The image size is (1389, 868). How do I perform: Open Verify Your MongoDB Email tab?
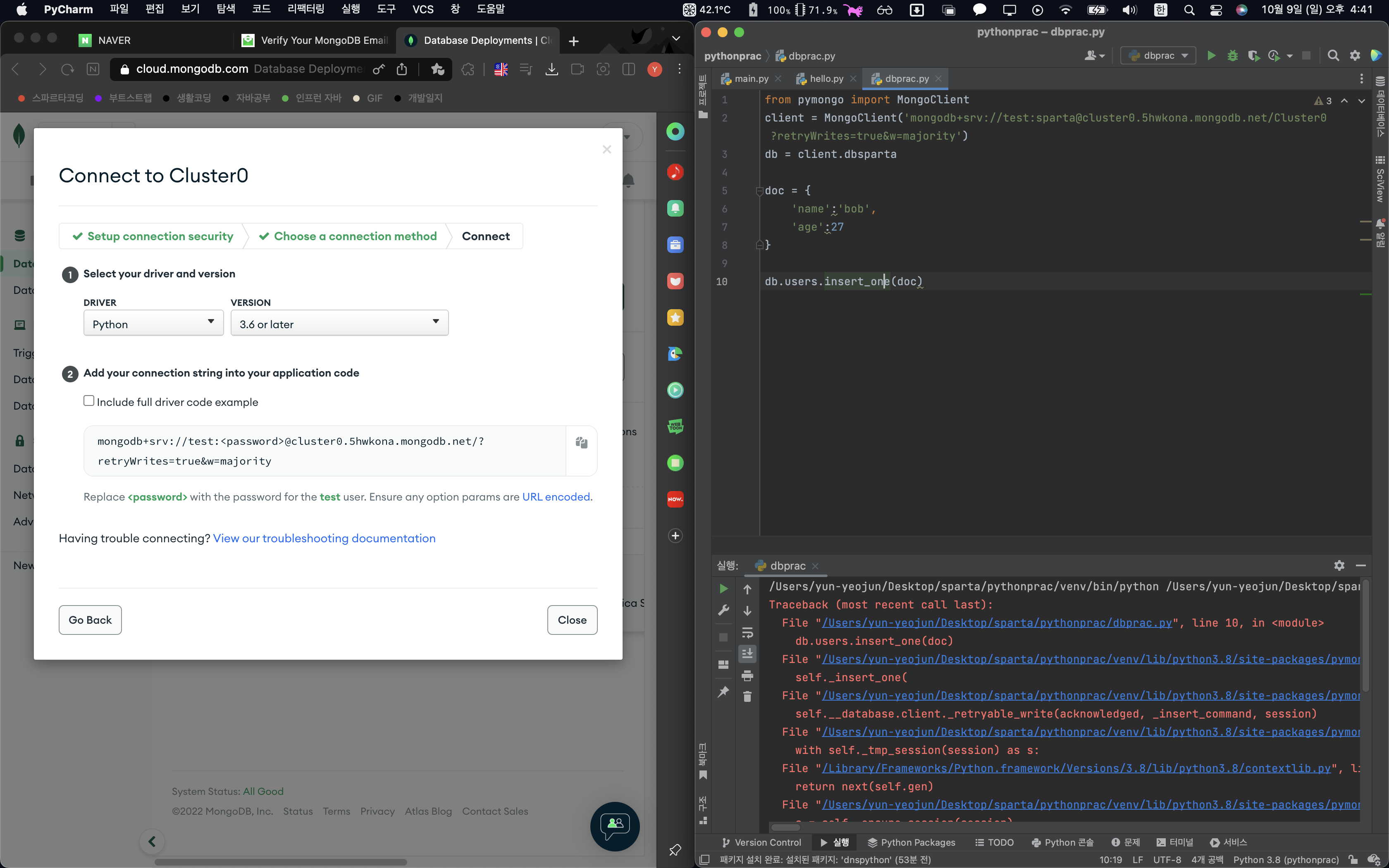[x=315, y=40]
